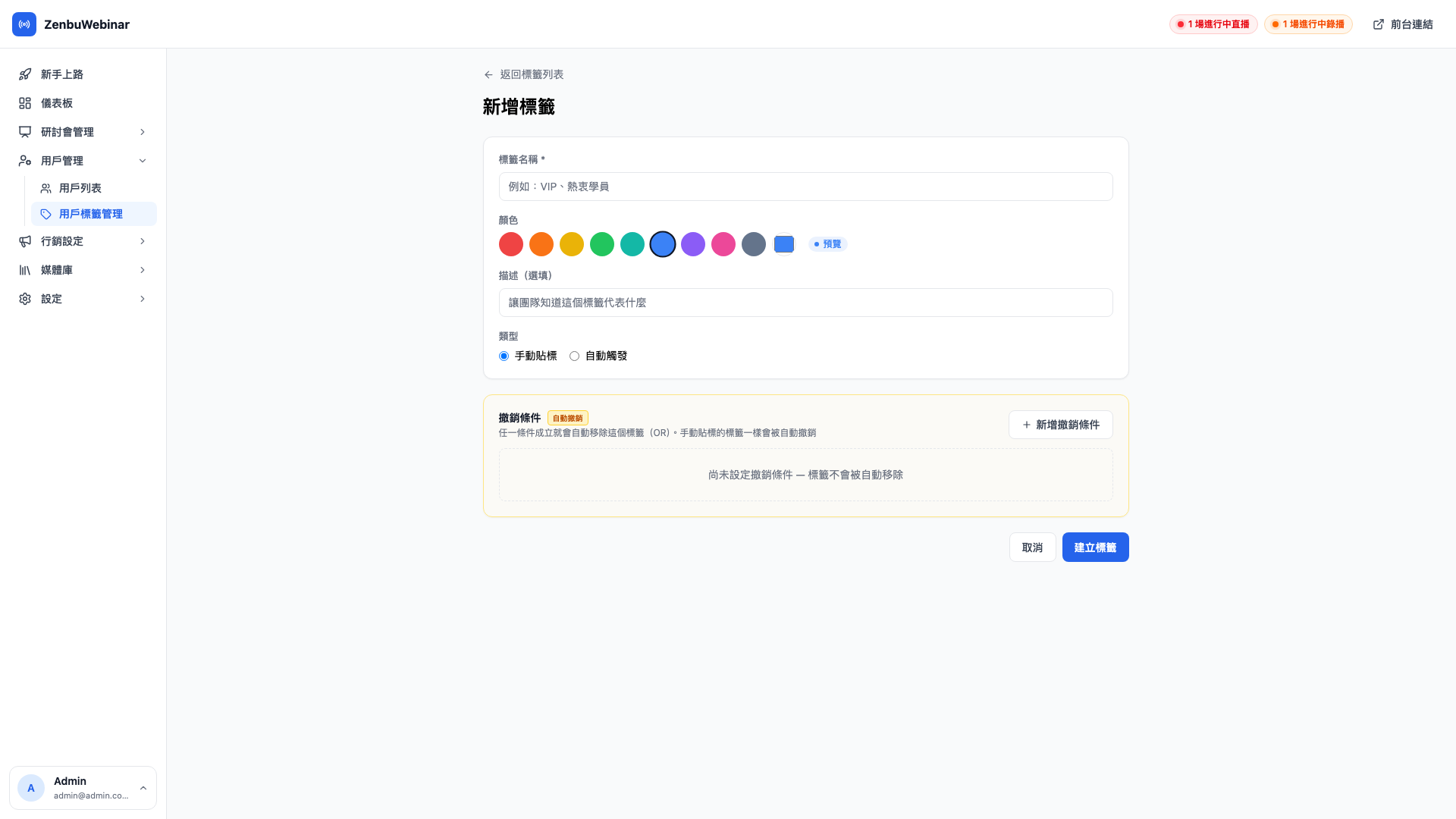This screenshot has height=819, width=1456.
Task: Click the external link icon beside 前台連結
Action: point(1379,24)
